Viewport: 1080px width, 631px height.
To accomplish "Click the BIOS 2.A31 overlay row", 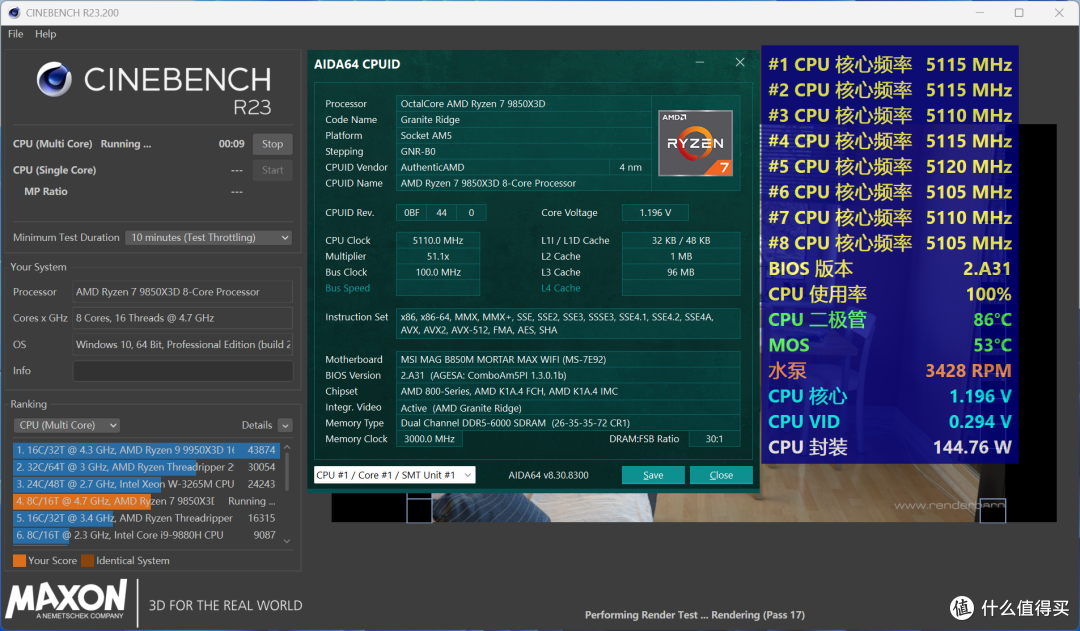I will (x=890, y=269).
